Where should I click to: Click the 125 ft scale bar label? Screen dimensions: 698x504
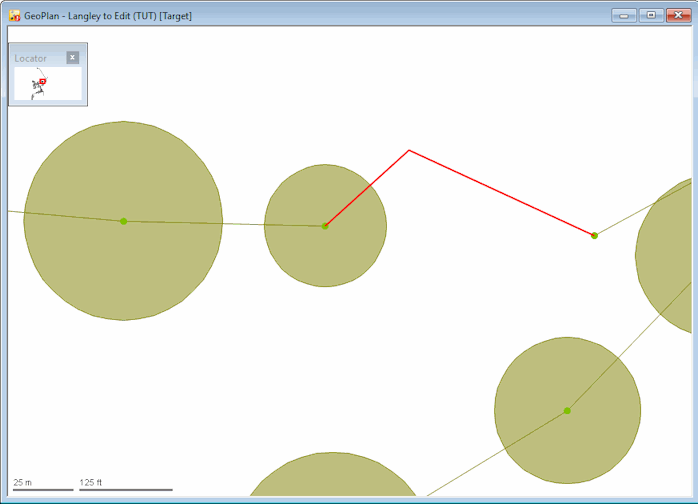point(91,482)
